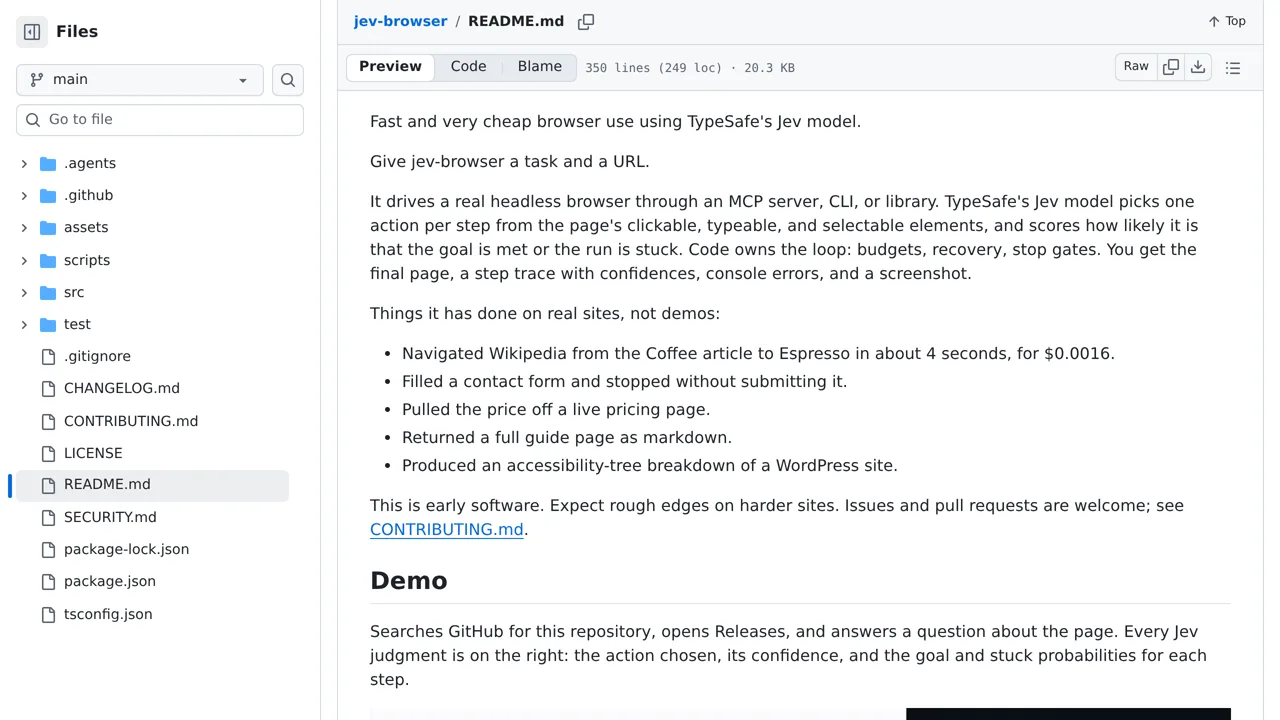Click the .github folder icon
Image resolution: width=1280 pixels, height=720 pixels.
(x=48, y=196)
